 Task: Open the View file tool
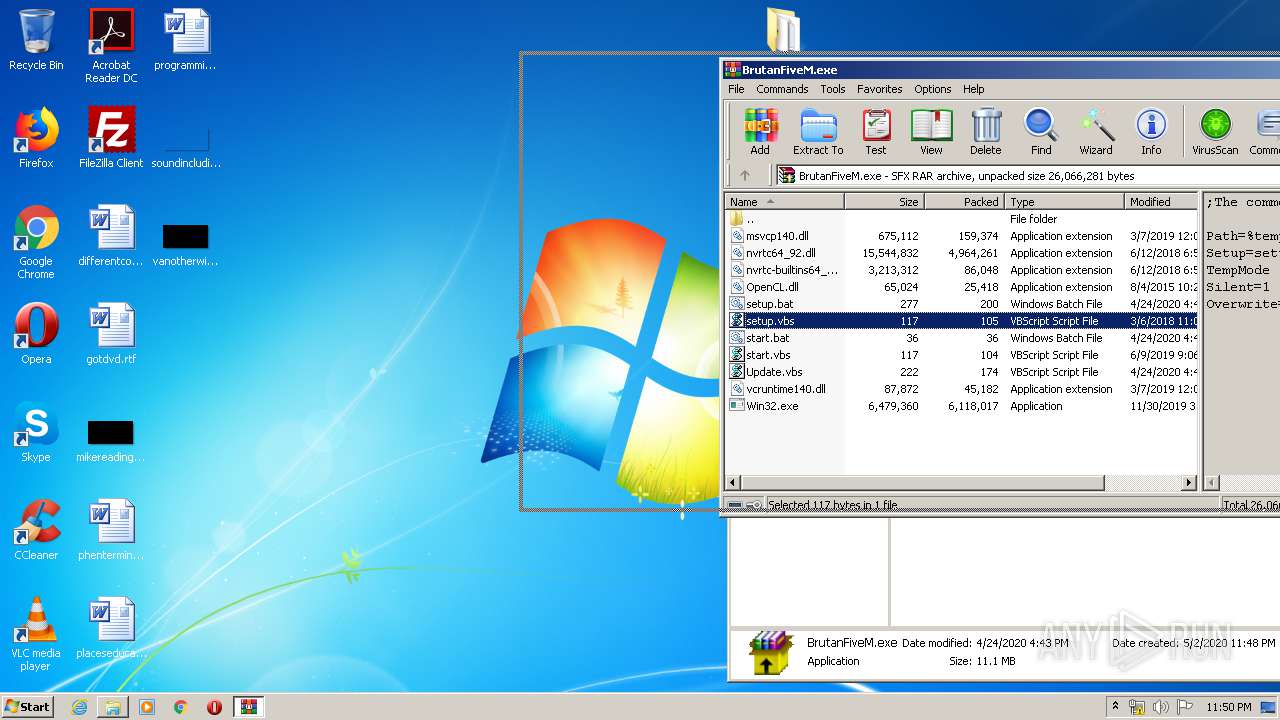(931, 132)
